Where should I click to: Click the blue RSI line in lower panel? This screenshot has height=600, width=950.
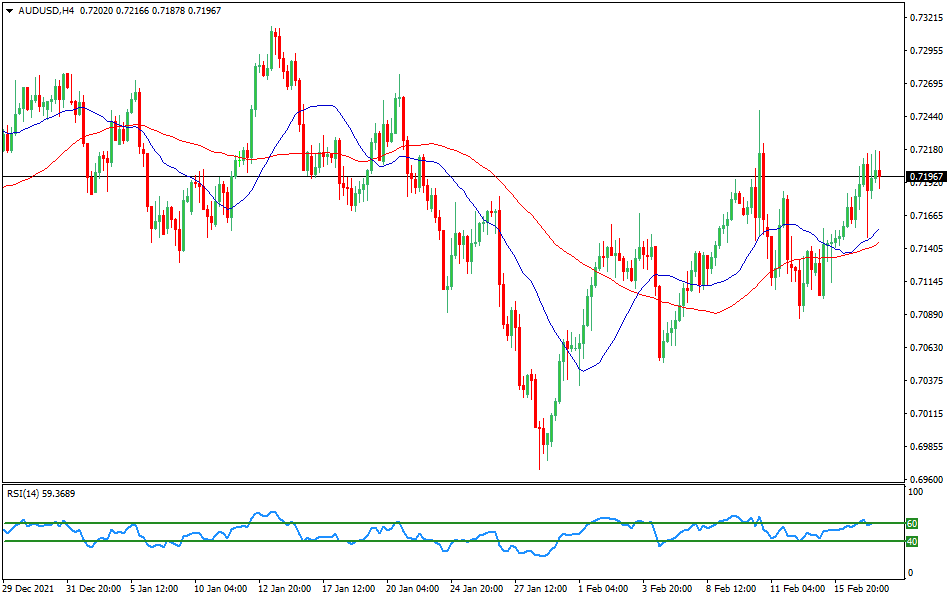click(260, 513)
